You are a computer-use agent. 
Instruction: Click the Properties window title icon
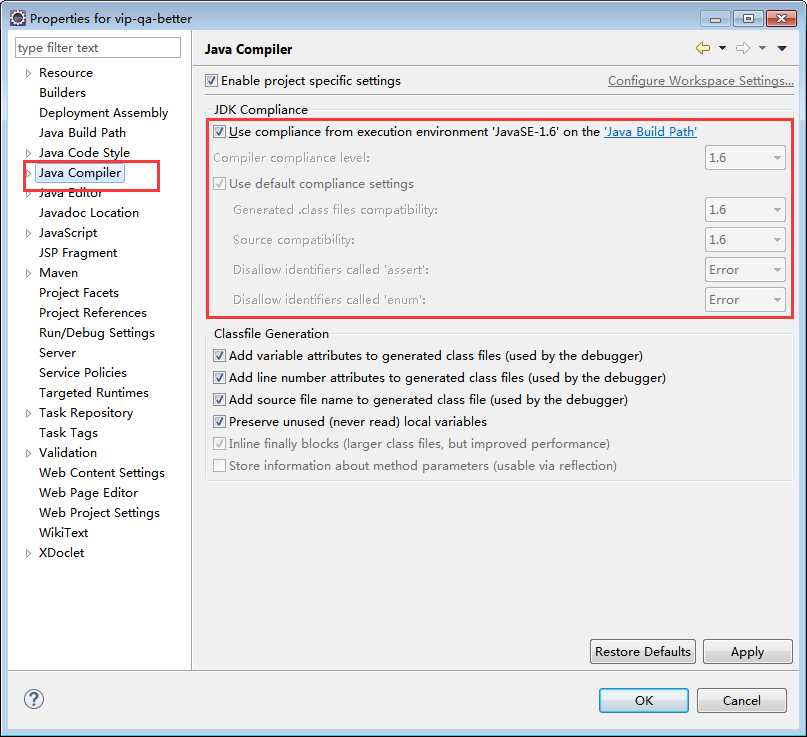pos(17,19)
